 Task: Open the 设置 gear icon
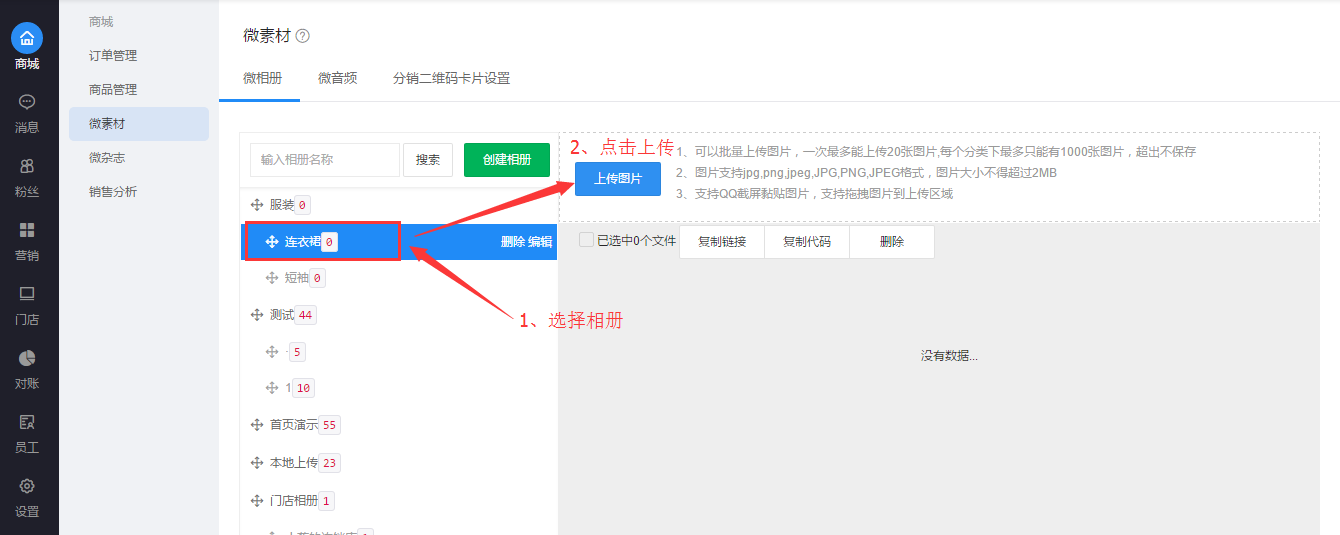[27, 486]
